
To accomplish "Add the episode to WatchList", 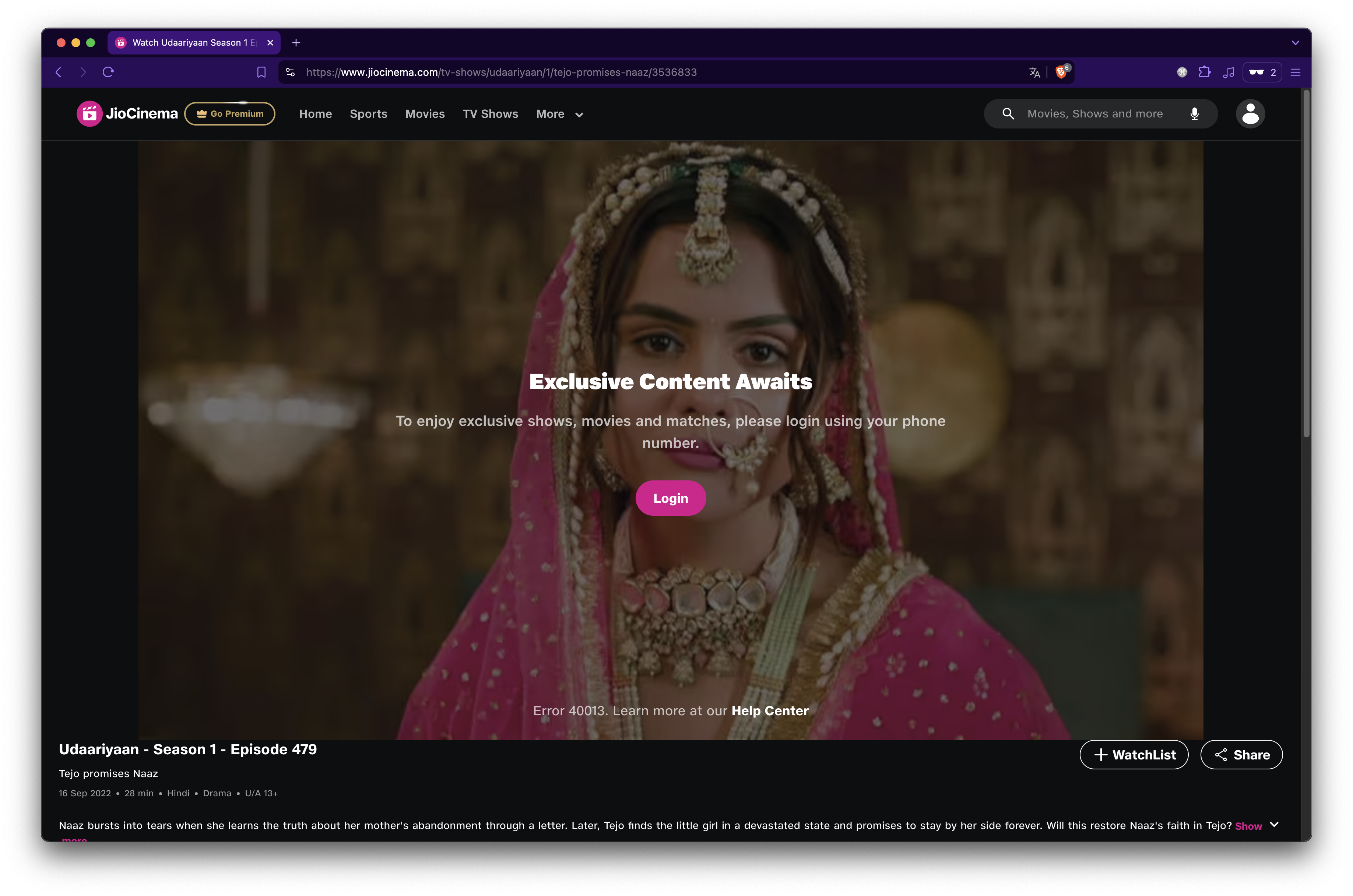I will tap(1134, 755).
